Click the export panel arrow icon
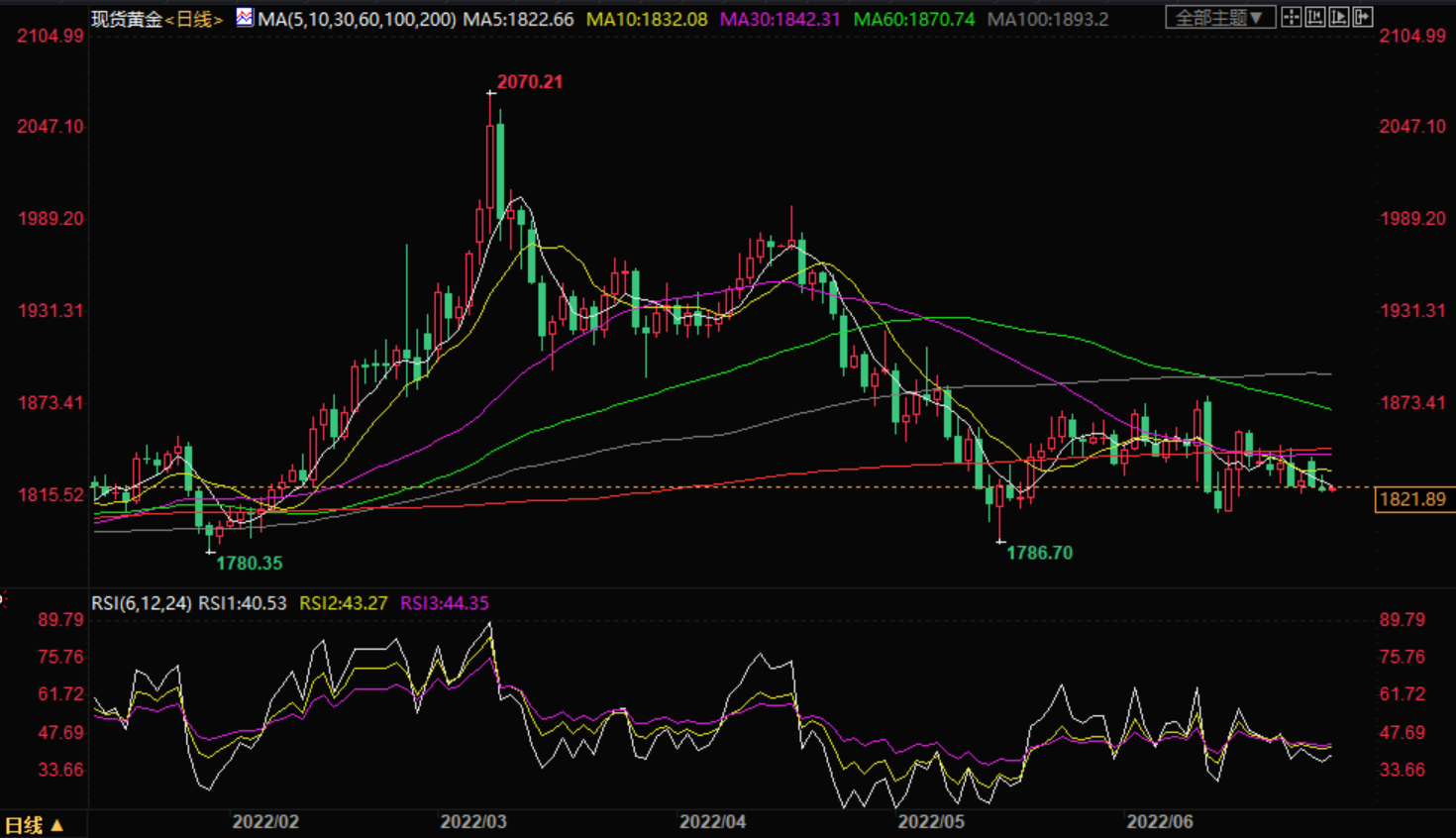The image size is (1456, 838). tap(1363, 17)
